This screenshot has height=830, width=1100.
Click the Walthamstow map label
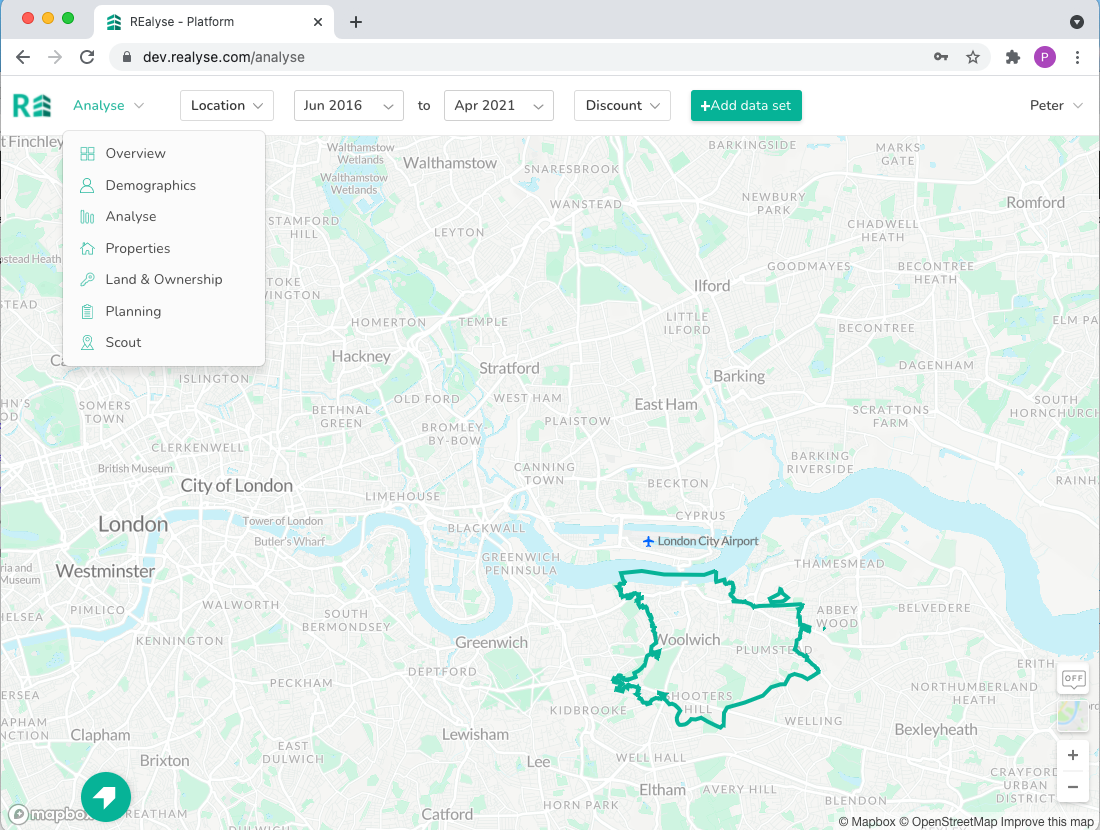pos(450,163)
